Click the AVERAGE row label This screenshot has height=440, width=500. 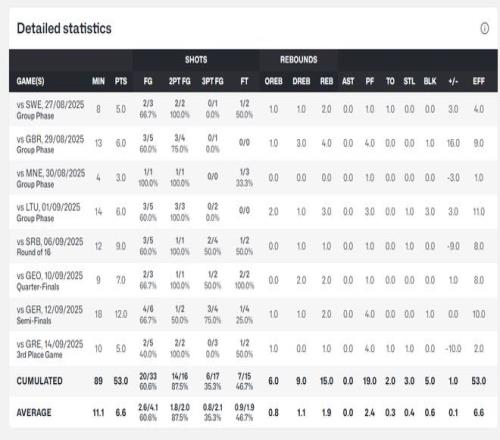tap(34, 413)
